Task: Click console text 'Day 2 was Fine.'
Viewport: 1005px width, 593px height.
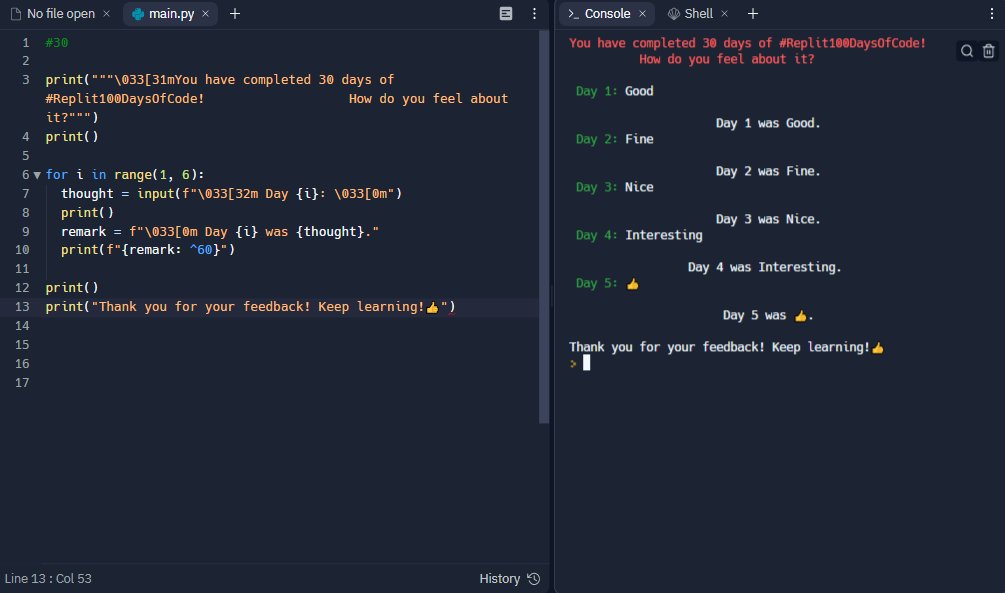Action: pos(768,171)
